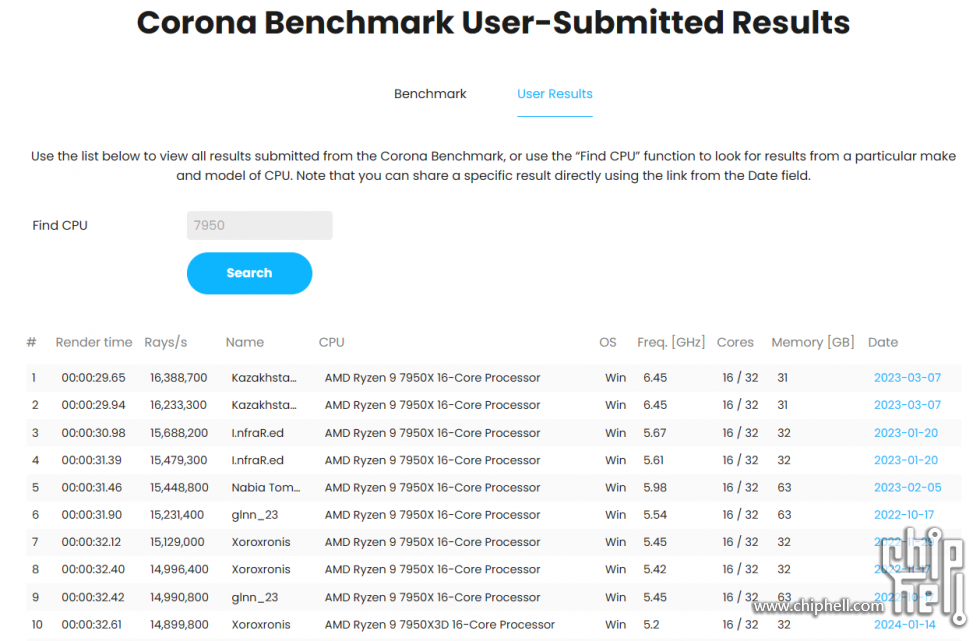Click the rays value 16,388,700
The image size is (980, 641).
click(x=178, y=378)
